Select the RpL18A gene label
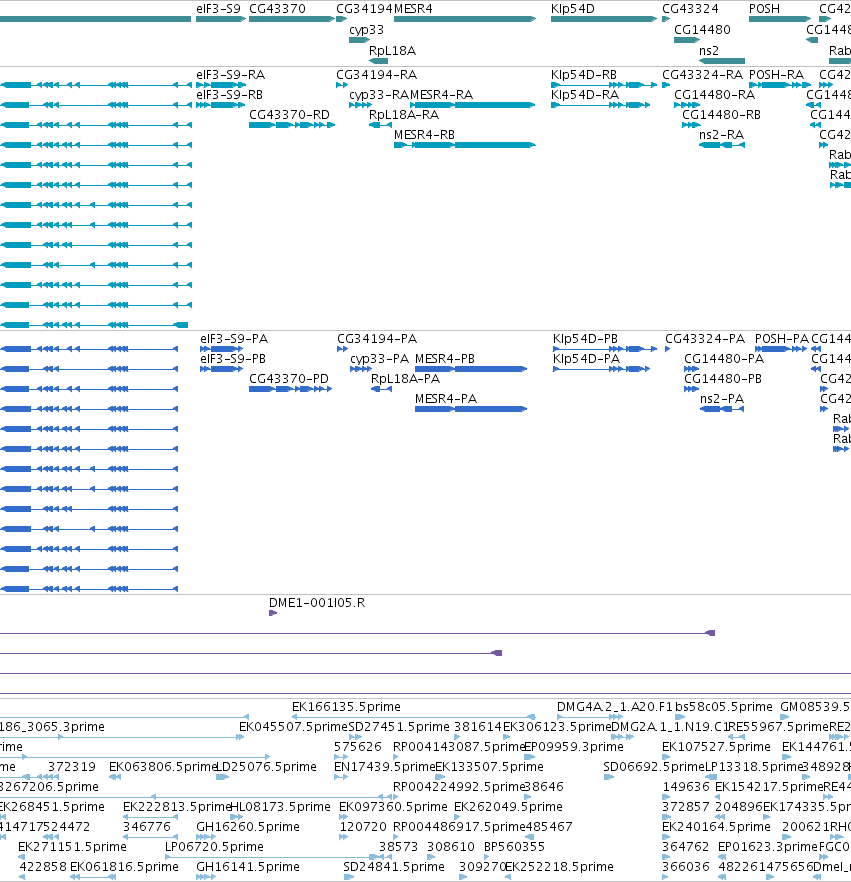Image resolution: width=851 pixels, height=882 pixels. click(x=392, y=51)
